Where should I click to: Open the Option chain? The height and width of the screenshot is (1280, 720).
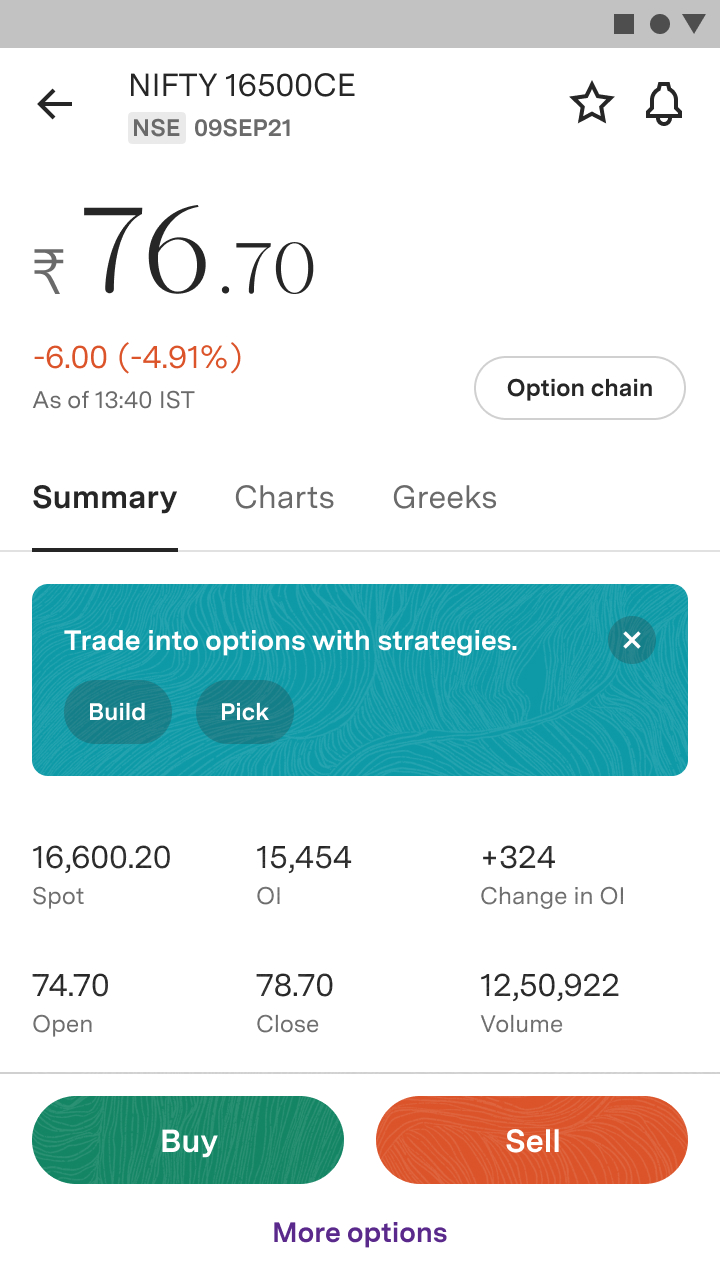point(580,388)
